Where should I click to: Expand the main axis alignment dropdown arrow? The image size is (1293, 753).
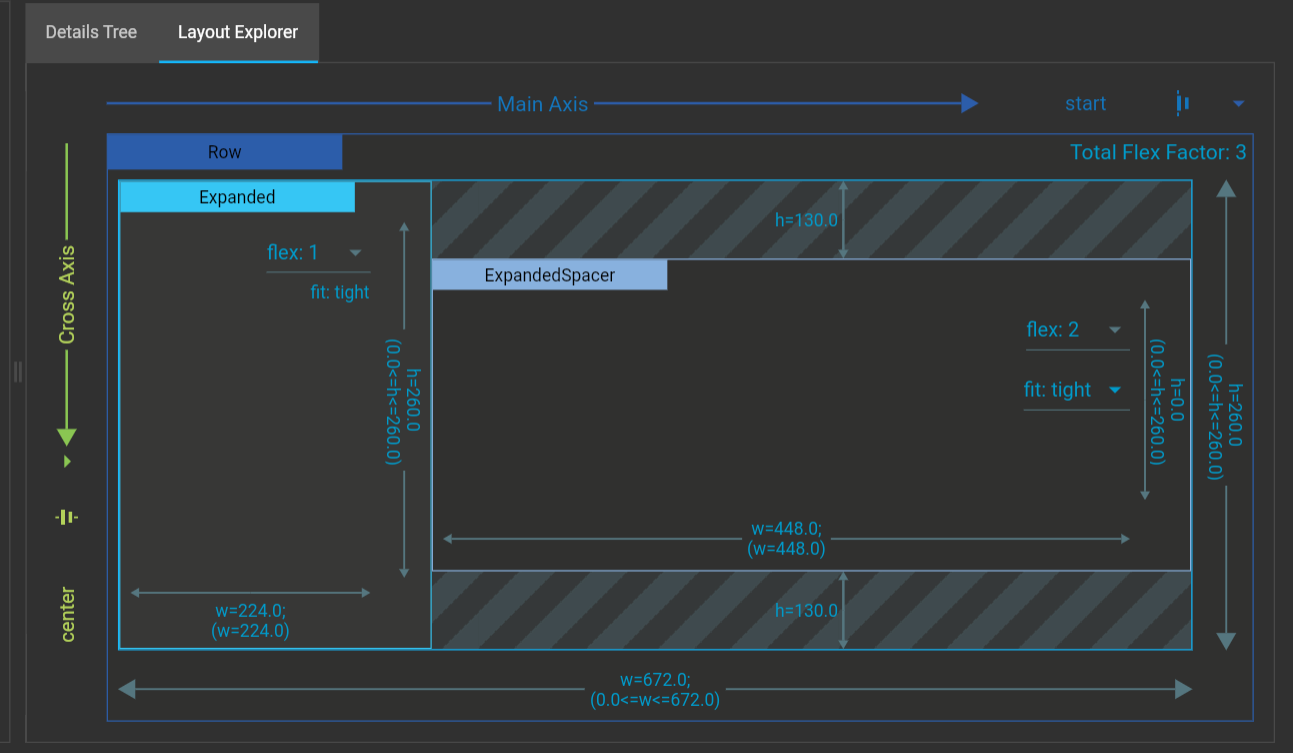1239,103
